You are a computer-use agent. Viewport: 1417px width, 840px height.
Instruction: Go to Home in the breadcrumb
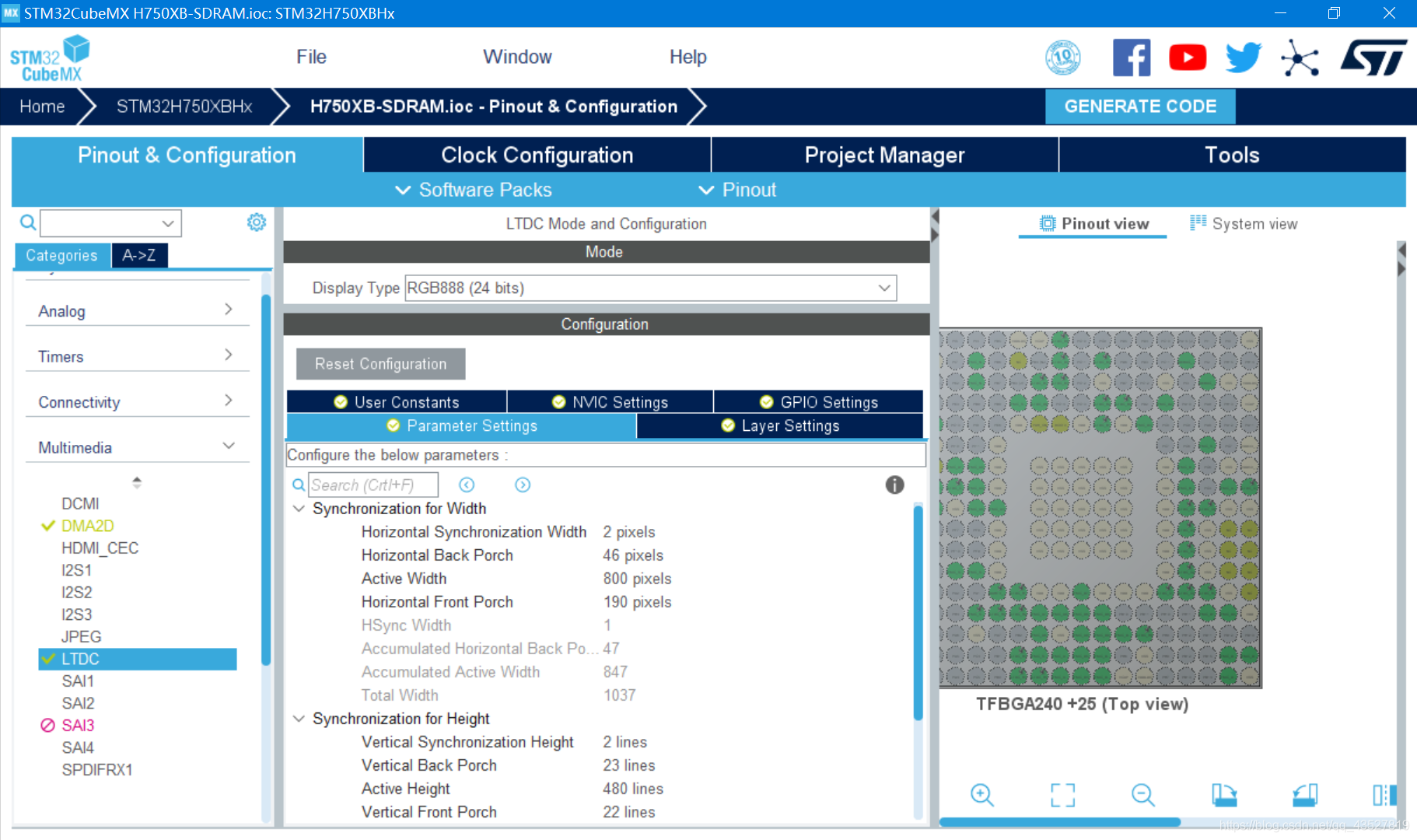42,107
